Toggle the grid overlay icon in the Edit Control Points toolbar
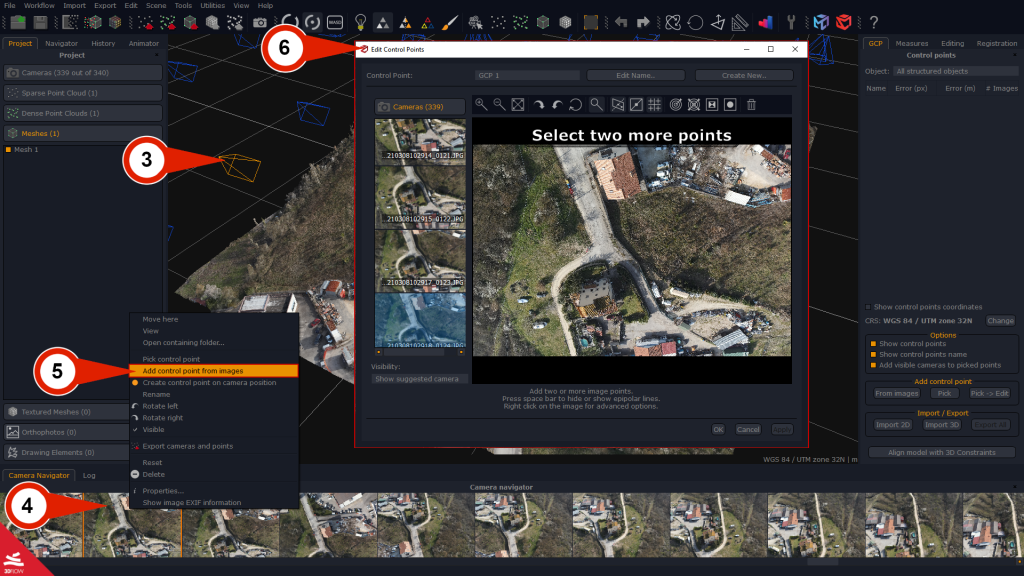1024x576 pixels. [x=653, y=104]
